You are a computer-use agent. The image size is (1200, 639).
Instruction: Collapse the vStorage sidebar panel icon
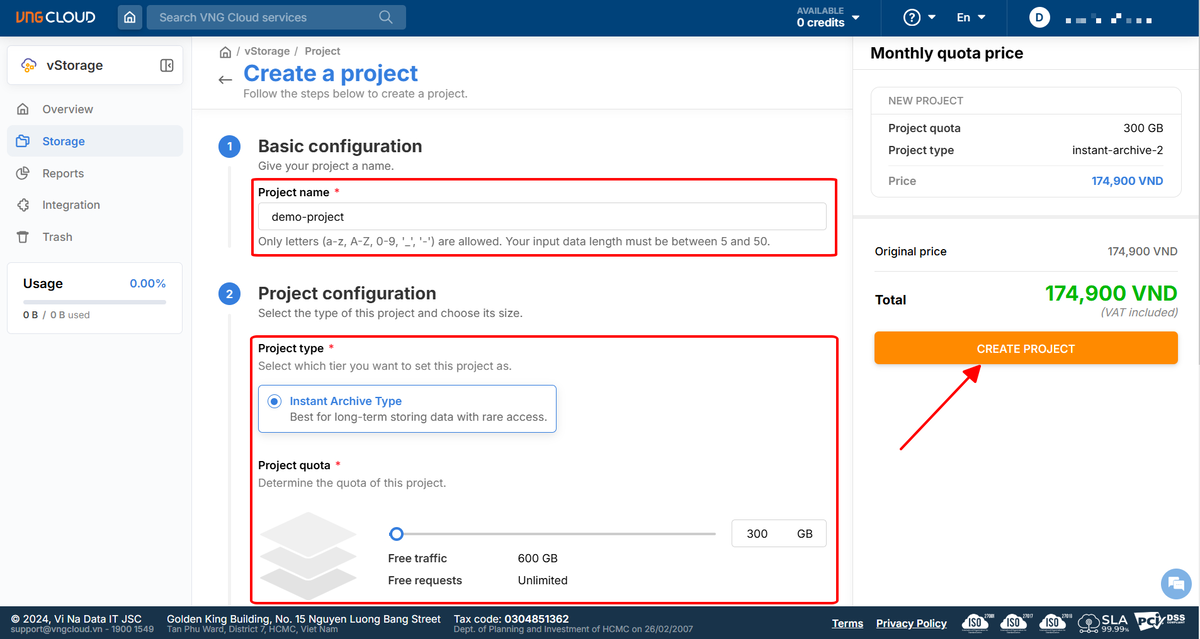click(x=167, y=65)
